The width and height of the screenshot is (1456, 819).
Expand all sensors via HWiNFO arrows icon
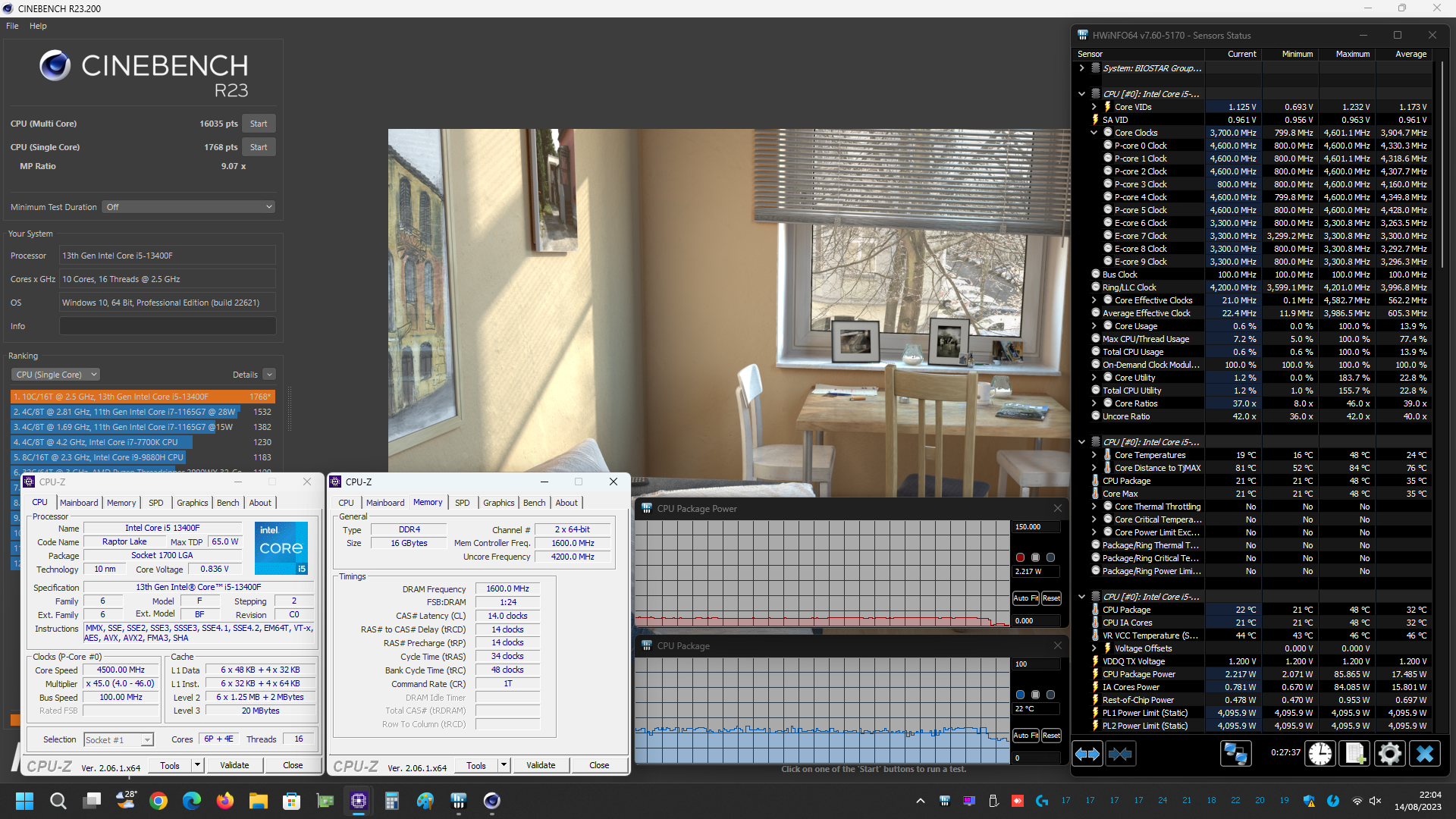(1087, 754)
